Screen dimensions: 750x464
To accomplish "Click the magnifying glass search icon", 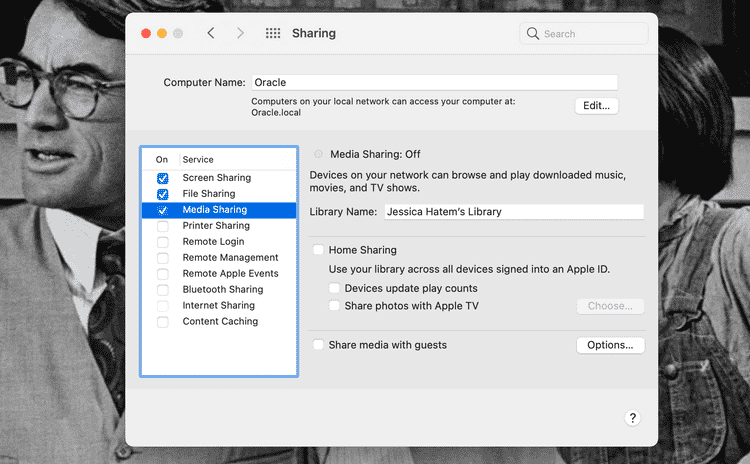I will point(533,34).
